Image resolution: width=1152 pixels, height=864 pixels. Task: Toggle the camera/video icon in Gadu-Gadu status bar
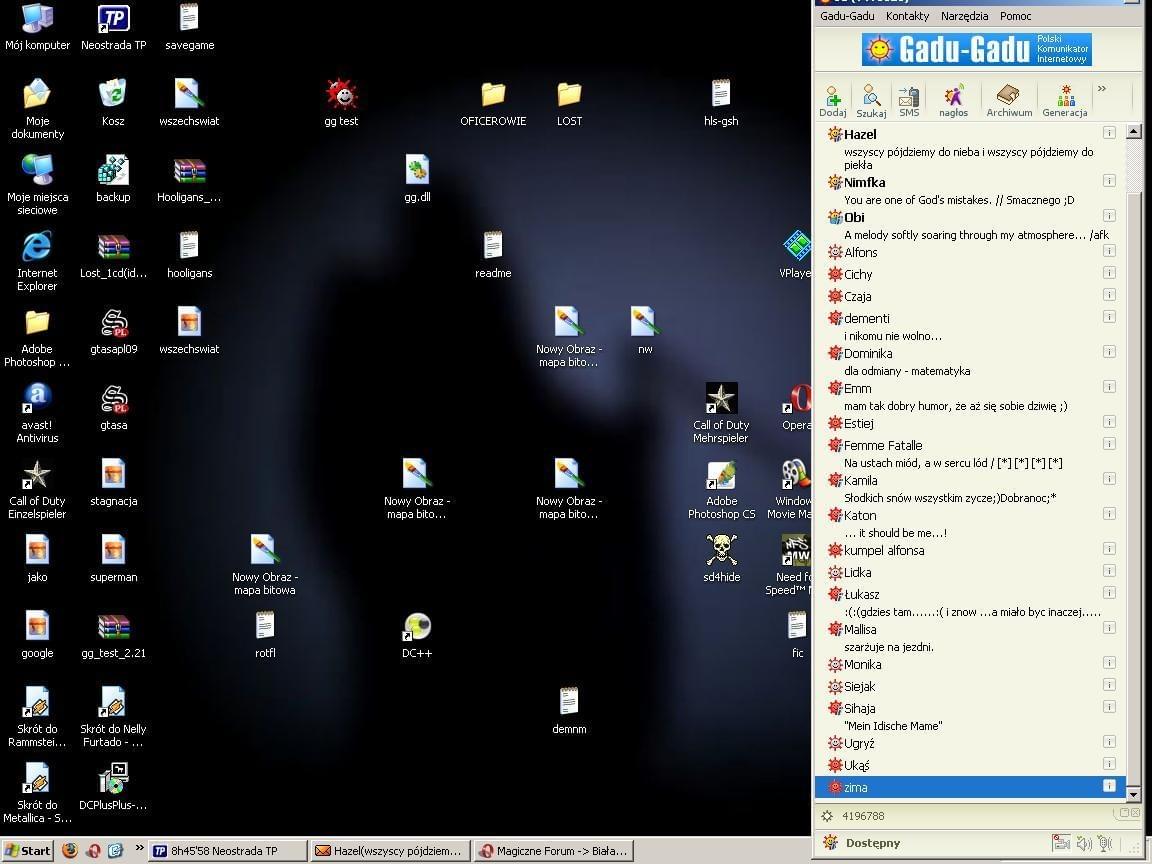coord(1060,843)
